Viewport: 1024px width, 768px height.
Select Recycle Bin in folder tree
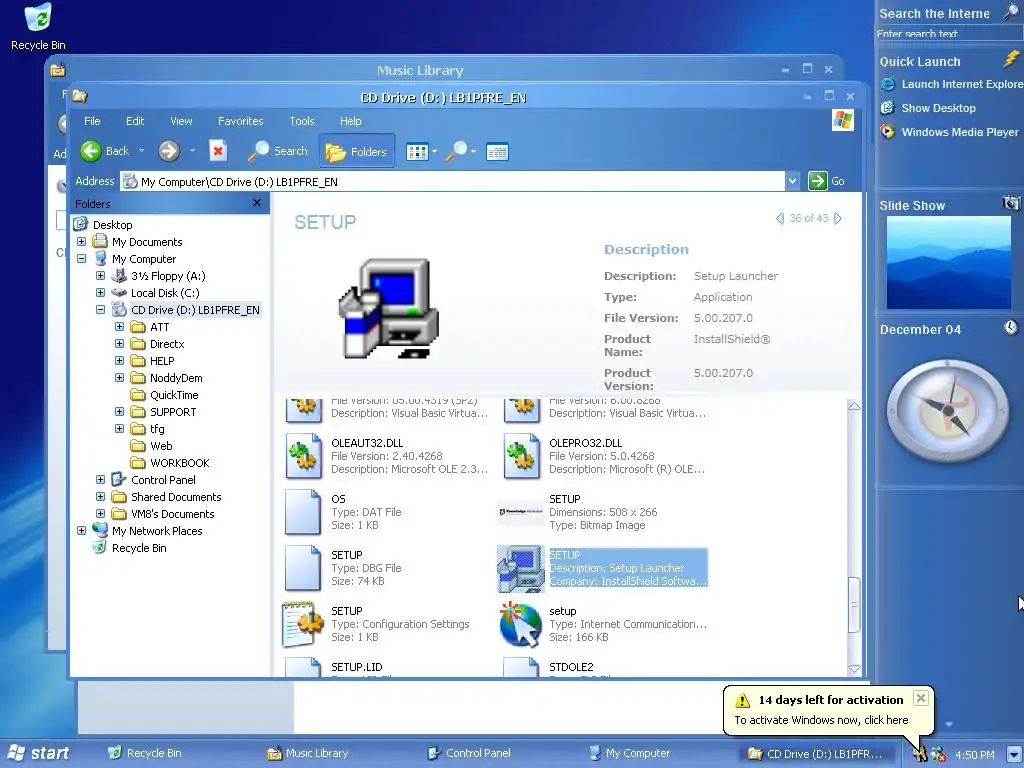pos(138,547)
